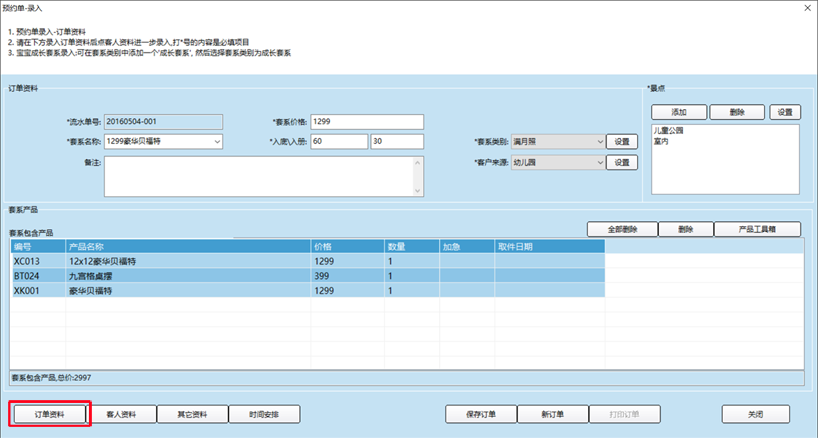Click the 数量 column header
818x438 pixels.
(x=412, y=247)
